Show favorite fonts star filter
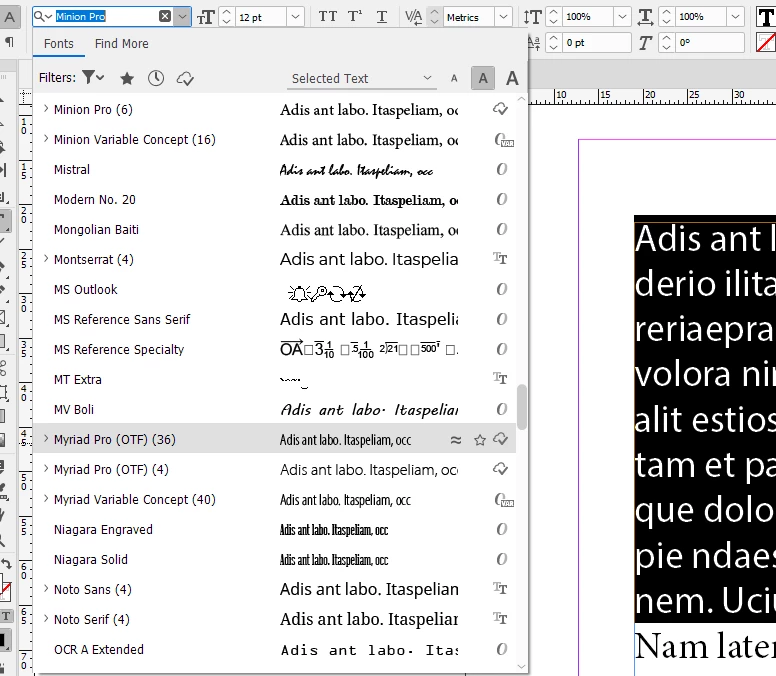Screen dimensions: 776x676 click(x=127, y=78)
